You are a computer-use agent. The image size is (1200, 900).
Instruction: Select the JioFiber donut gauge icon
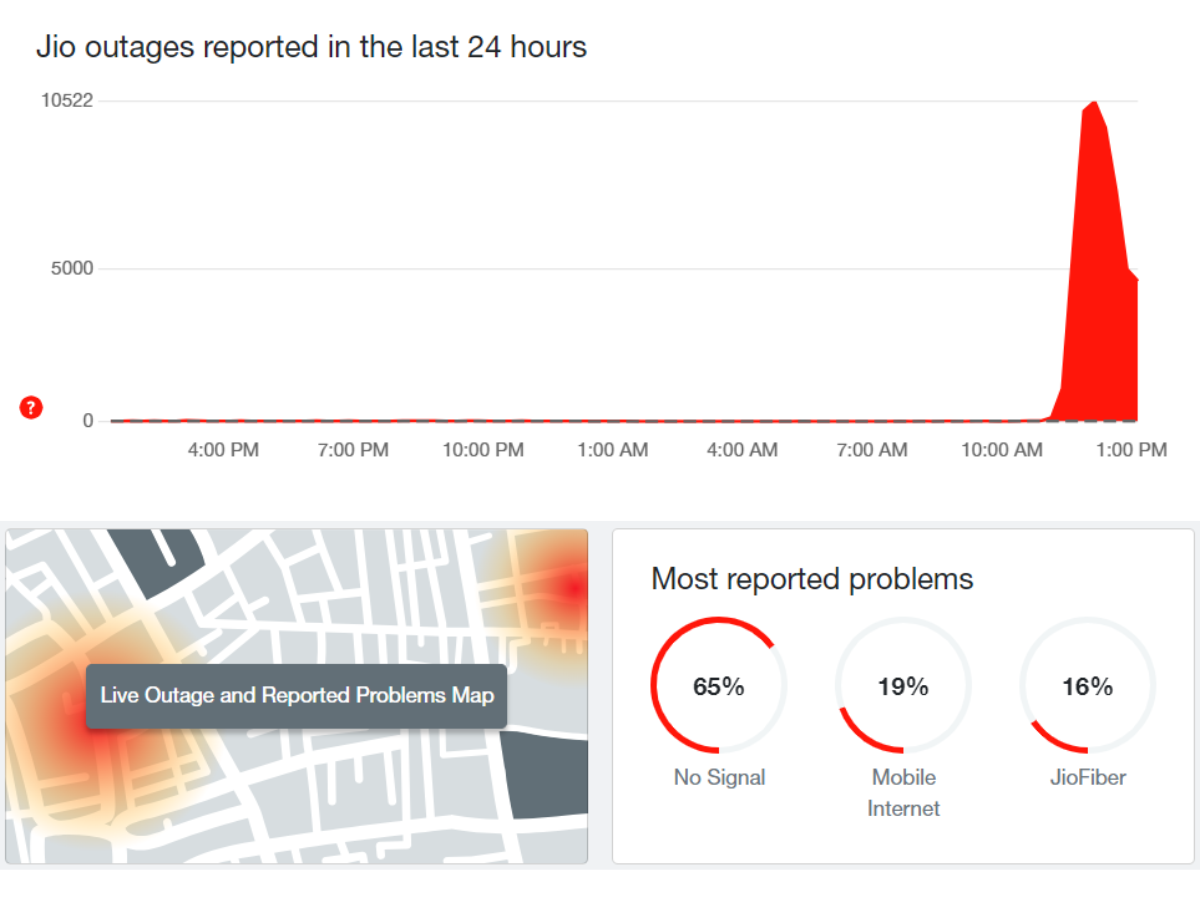1087,686
